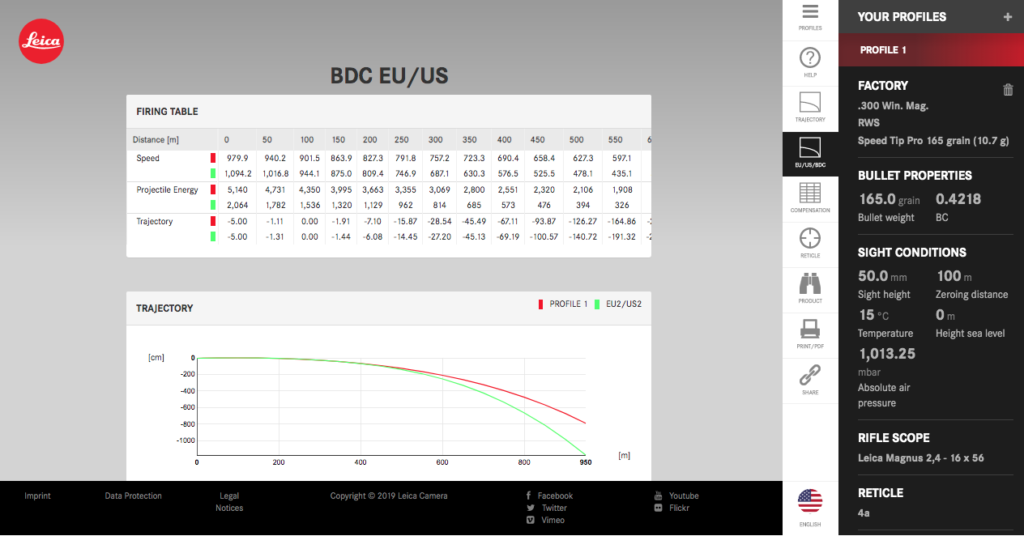
Task: Click the Twitter link text
Action: [554, 508]
